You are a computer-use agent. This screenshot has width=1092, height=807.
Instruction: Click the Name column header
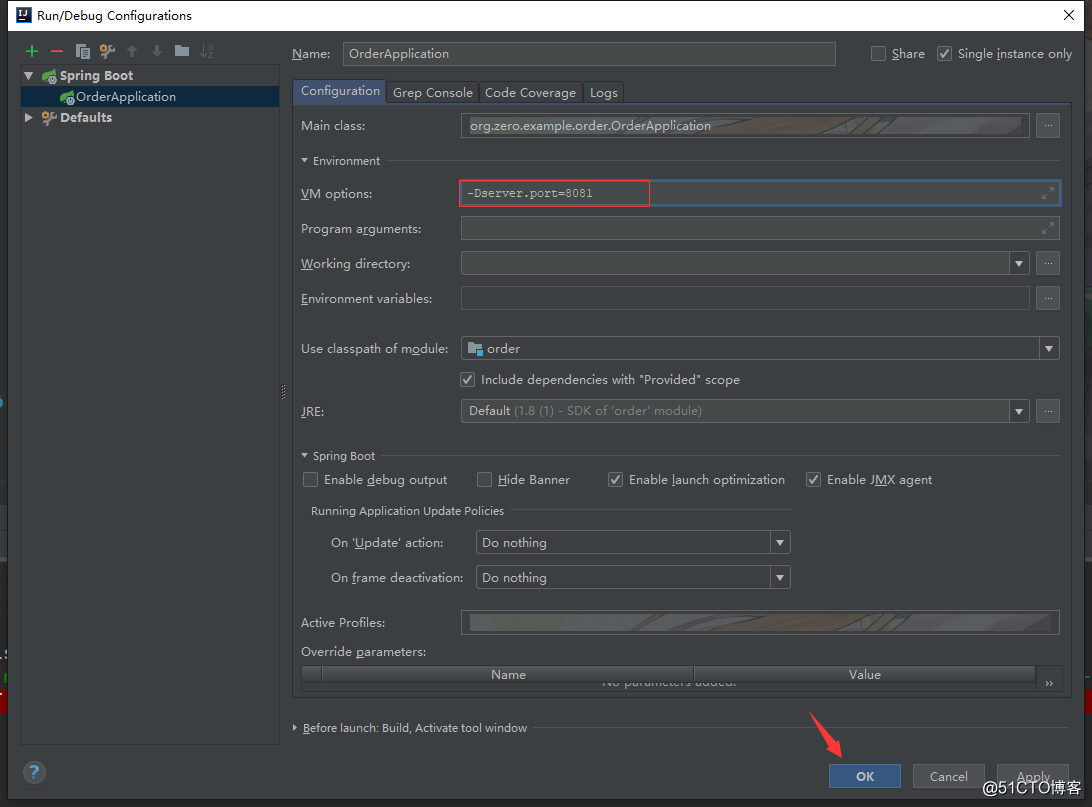(x=508, y=674)
